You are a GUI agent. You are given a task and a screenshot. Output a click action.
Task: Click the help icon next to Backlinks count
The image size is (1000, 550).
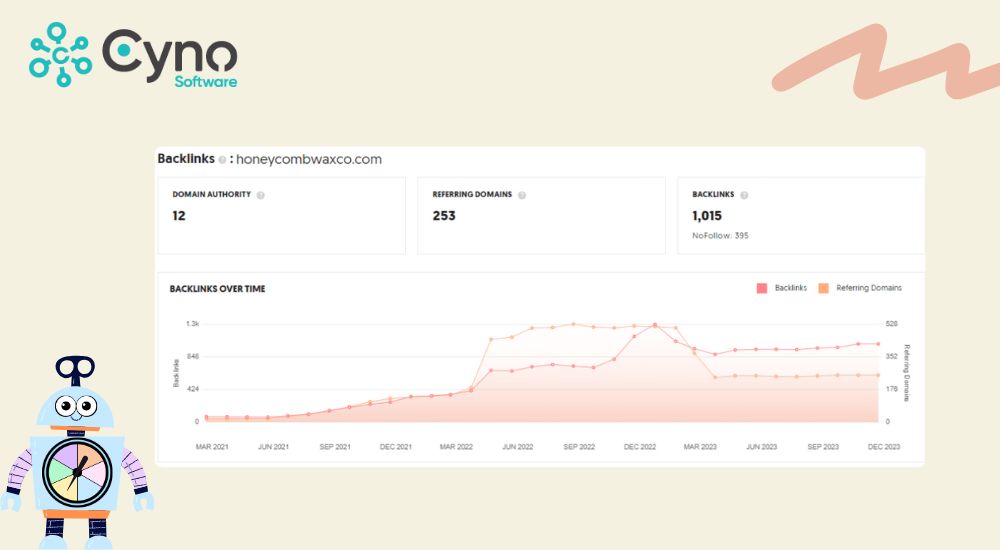(744, 195)
